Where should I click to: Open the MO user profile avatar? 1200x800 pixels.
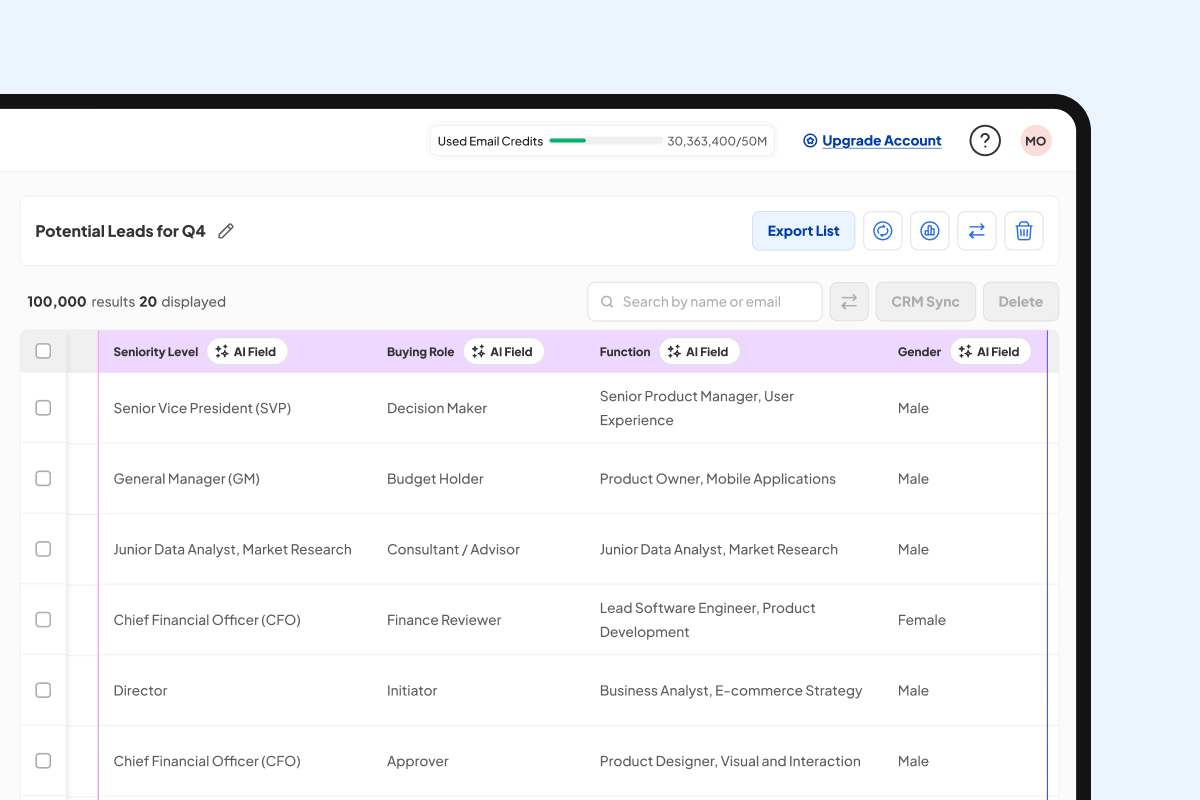(1036, 141)
